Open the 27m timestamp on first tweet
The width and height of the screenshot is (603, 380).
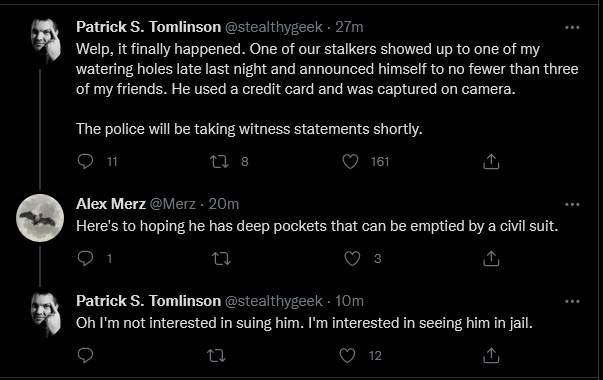coord(349,27)
